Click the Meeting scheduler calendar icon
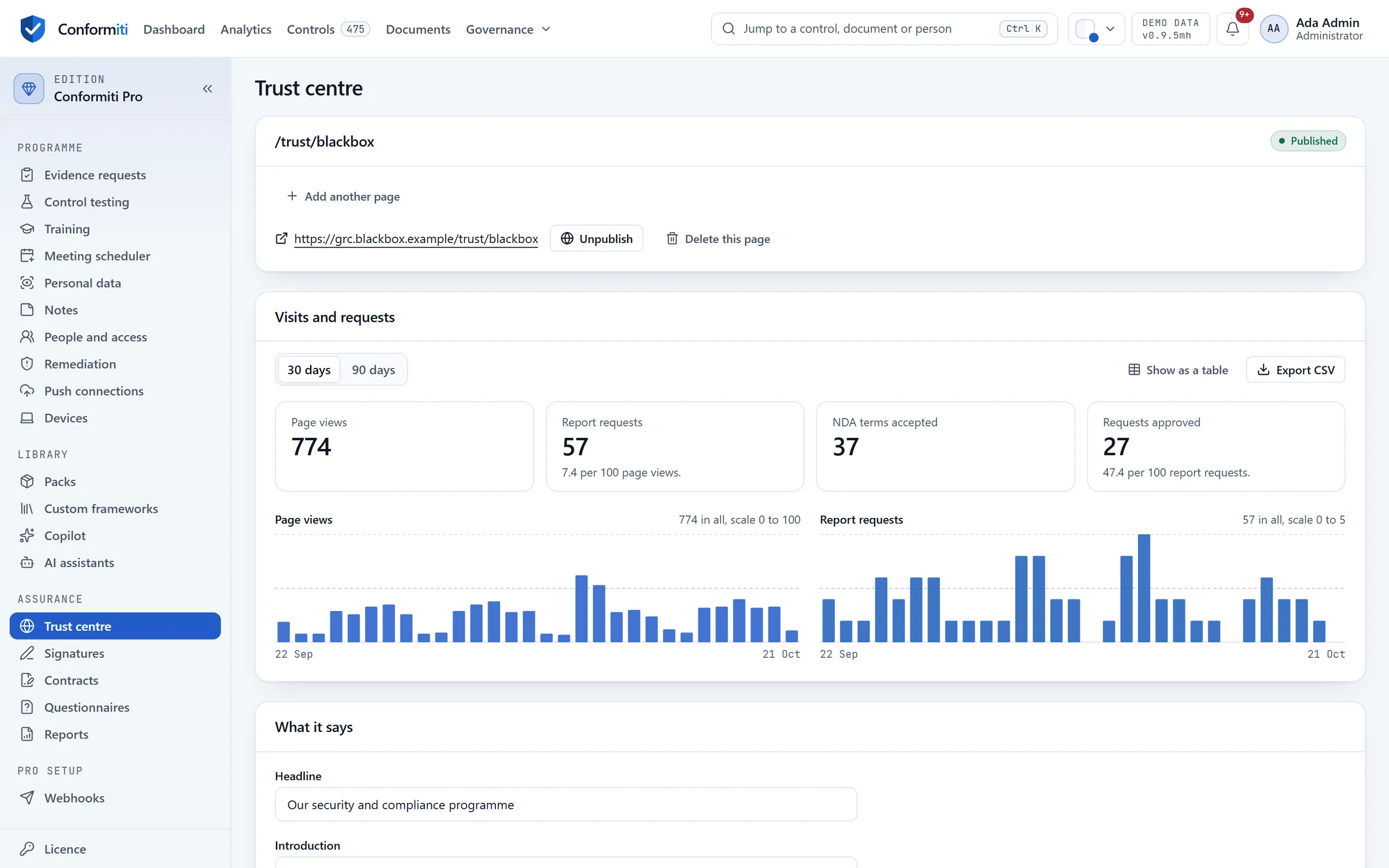Image resolution: width=1389 pixels, height=868 pixels. click(27, 256)
